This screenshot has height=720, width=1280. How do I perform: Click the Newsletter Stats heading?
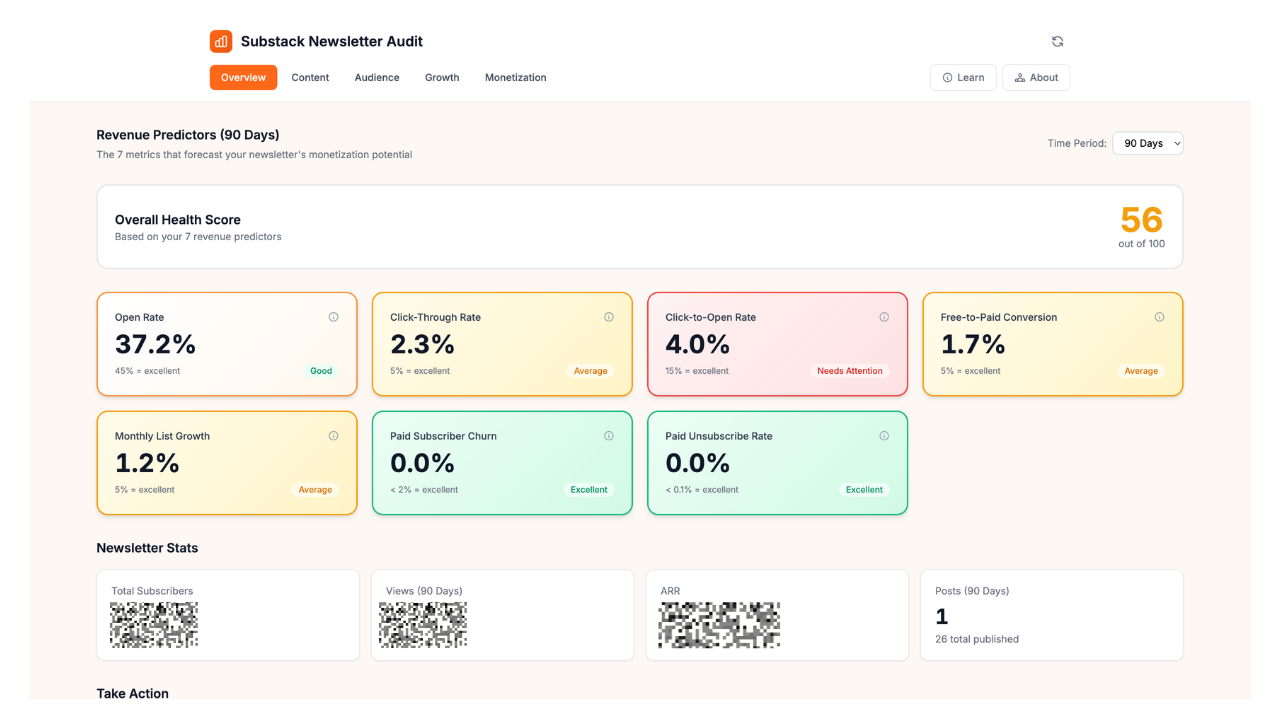click(x=147, y=548)
